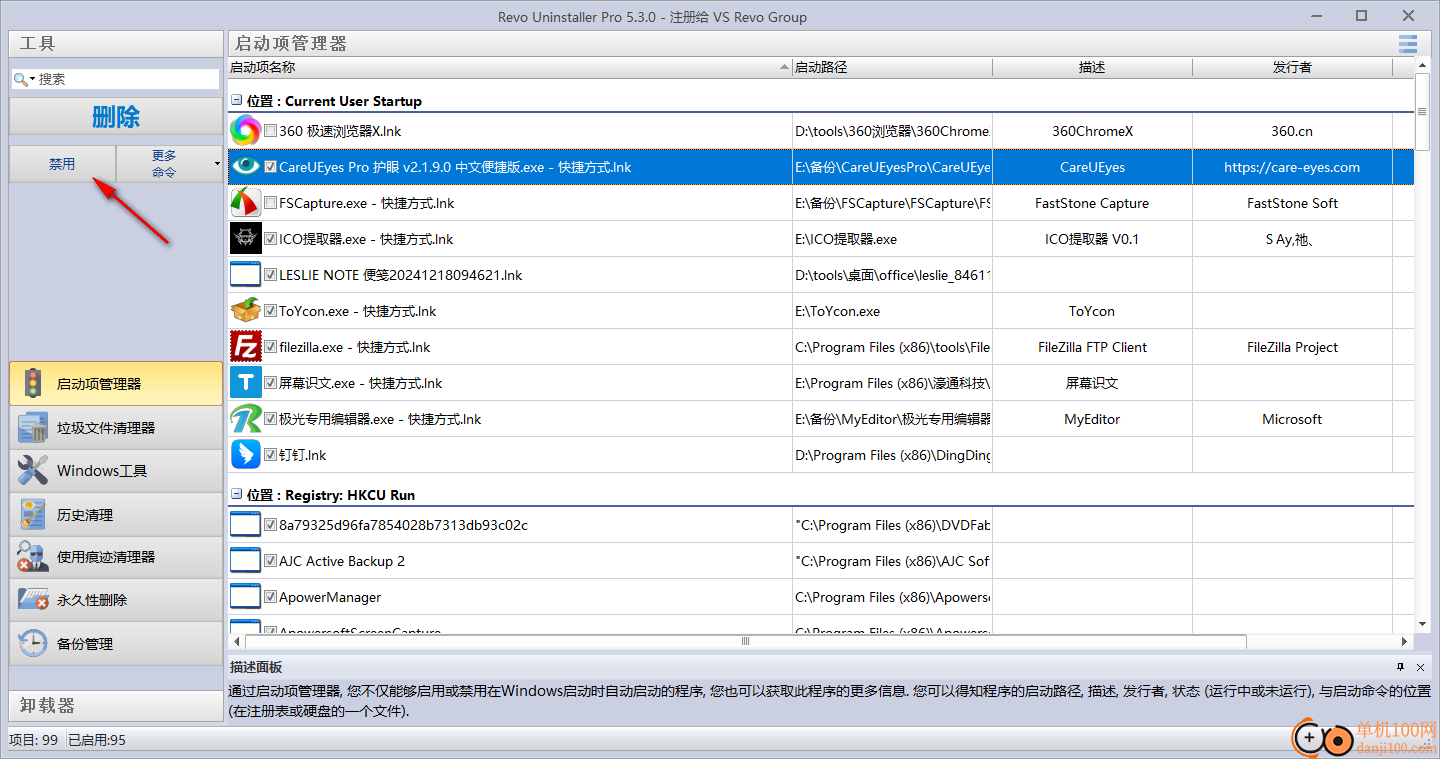The image size is (1440, 759).
Task: Click the 永久性删除 icon
Action: 33,600
